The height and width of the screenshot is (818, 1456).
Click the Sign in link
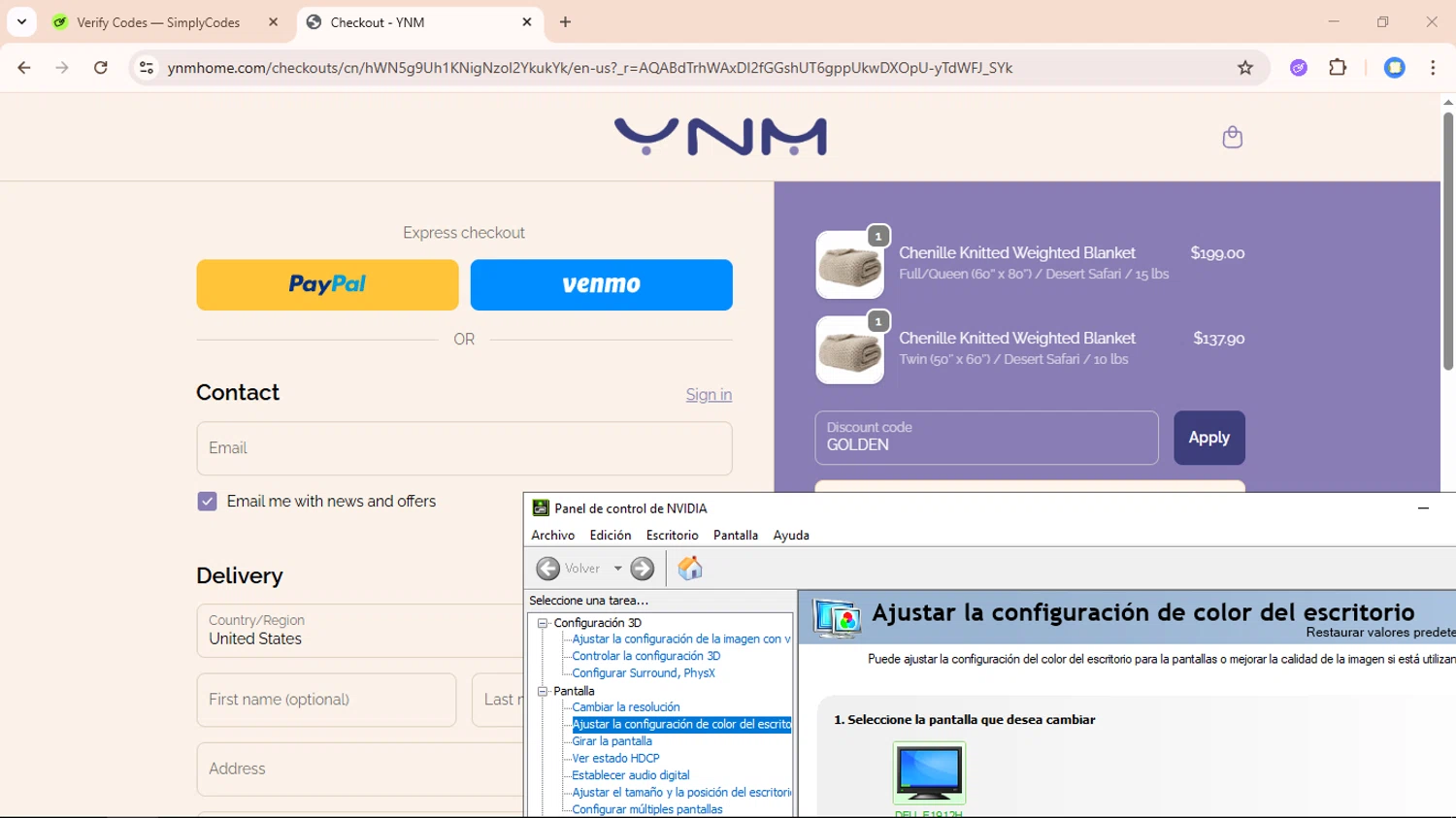709,395
